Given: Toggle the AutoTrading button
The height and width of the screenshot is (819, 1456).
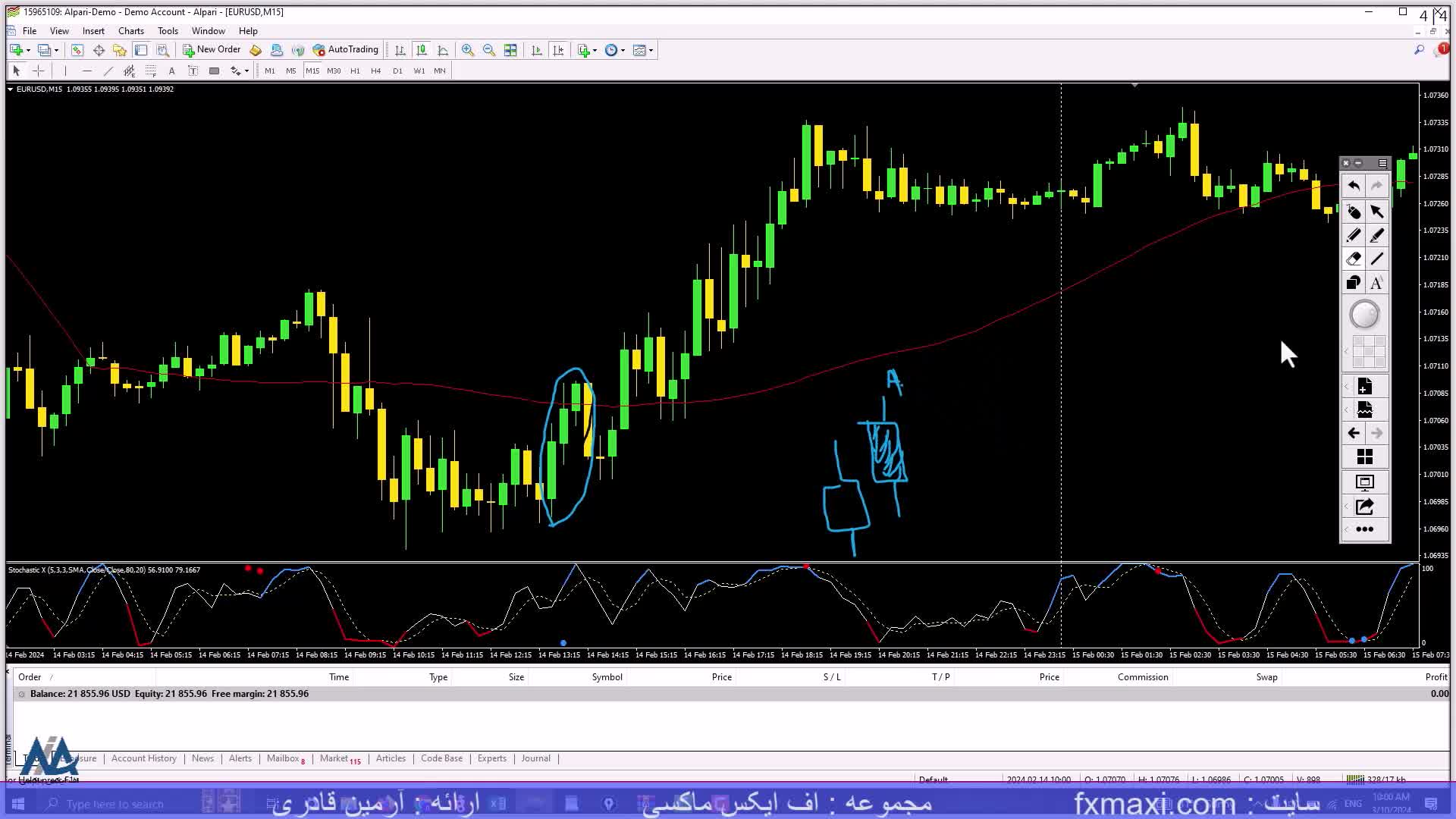Looking at the screenshot, I should click(346, 50).
